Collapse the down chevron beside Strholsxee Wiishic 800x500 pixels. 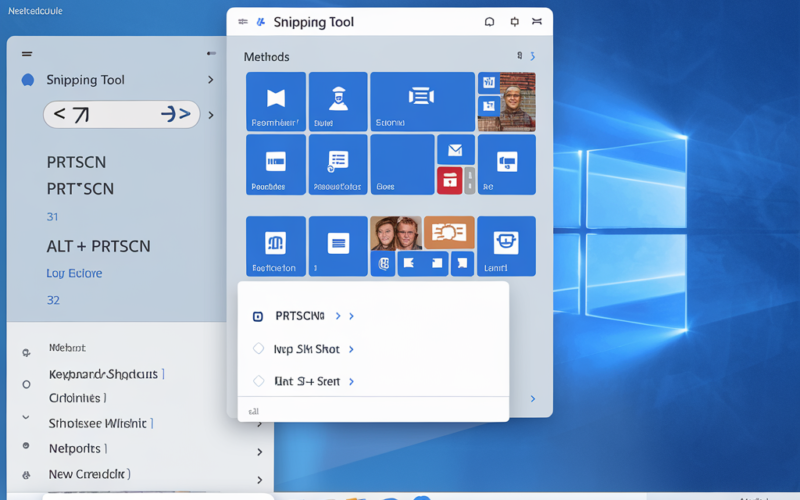(x=26, y=417)
